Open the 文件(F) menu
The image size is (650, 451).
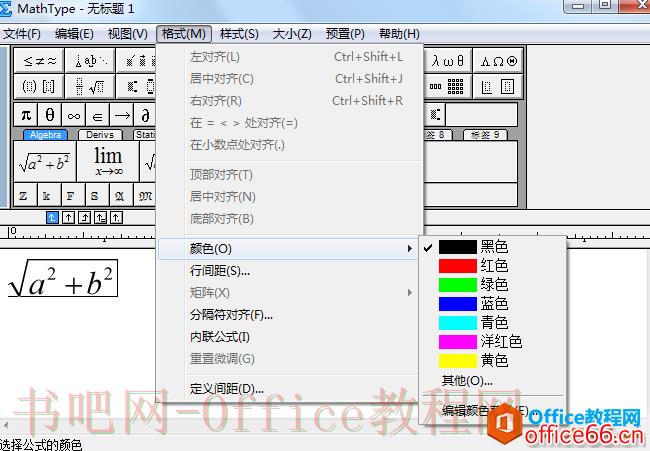tap(22, 34)
